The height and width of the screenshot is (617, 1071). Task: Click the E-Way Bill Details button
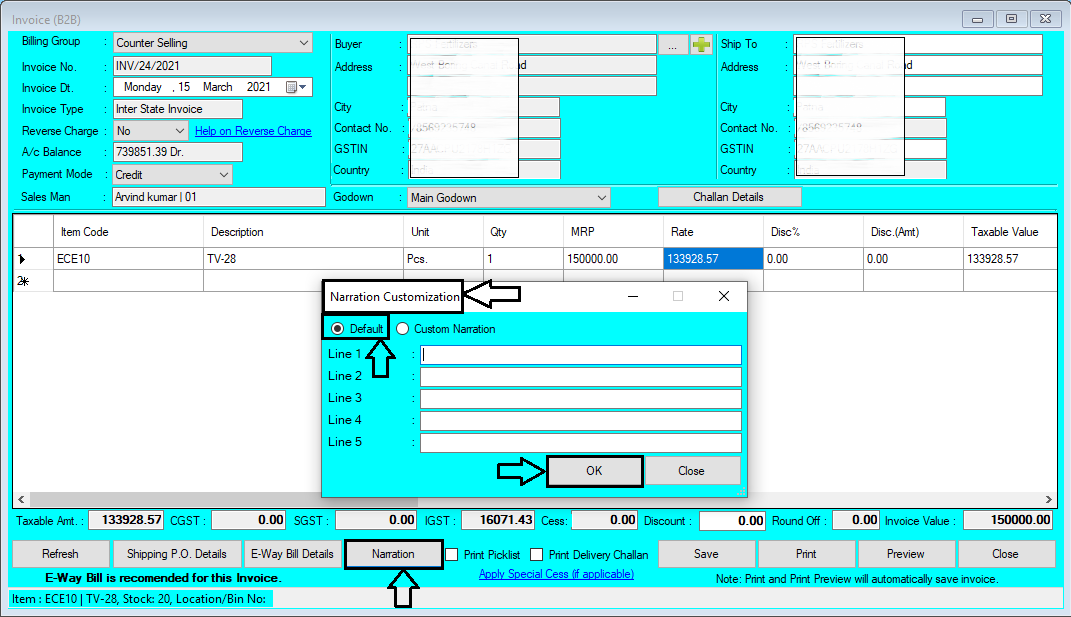click(x=292, y=554)
